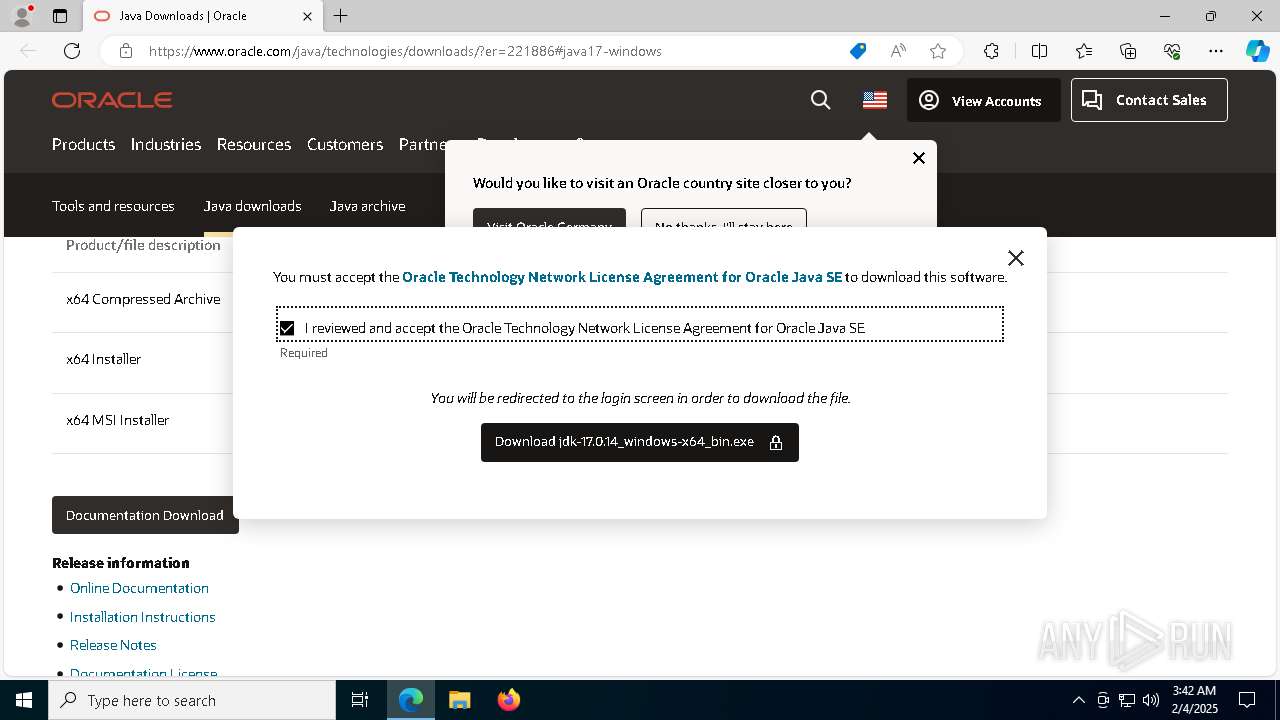Open the Copilot sidebar icon

point(1258,51)
